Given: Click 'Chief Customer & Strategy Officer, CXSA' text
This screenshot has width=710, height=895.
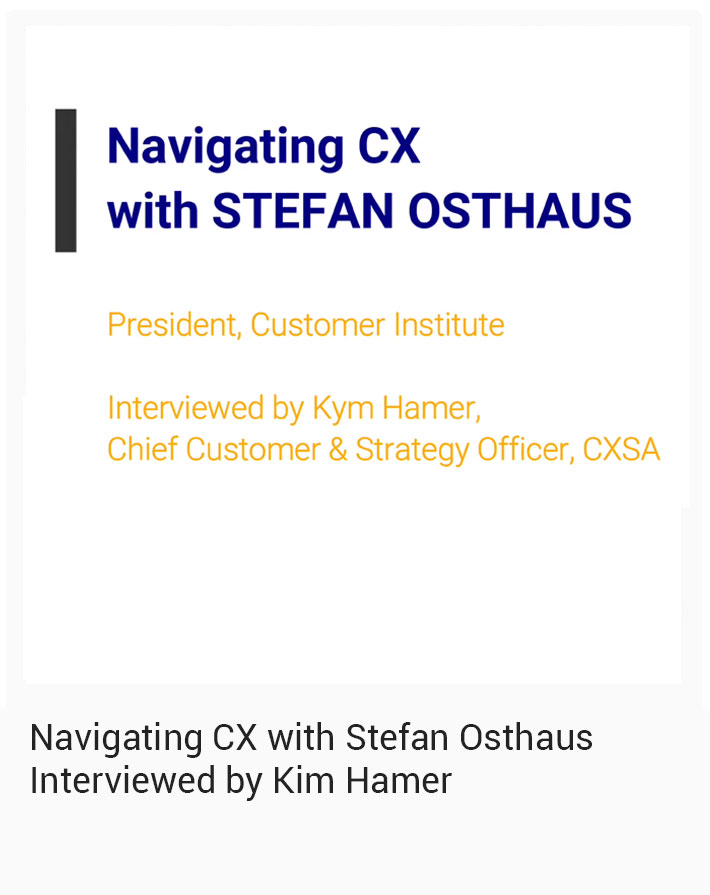Looking at the screenshot, I should 383,450.
